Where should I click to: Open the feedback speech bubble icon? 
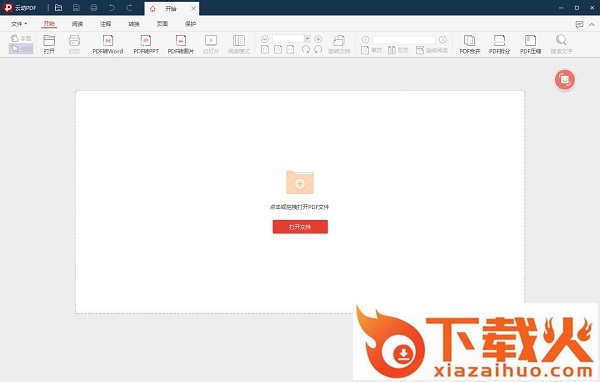579,24
